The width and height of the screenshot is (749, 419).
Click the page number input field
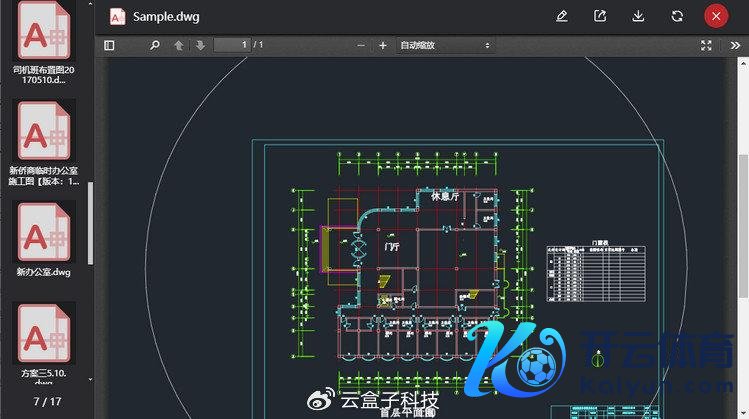(231, 45)
